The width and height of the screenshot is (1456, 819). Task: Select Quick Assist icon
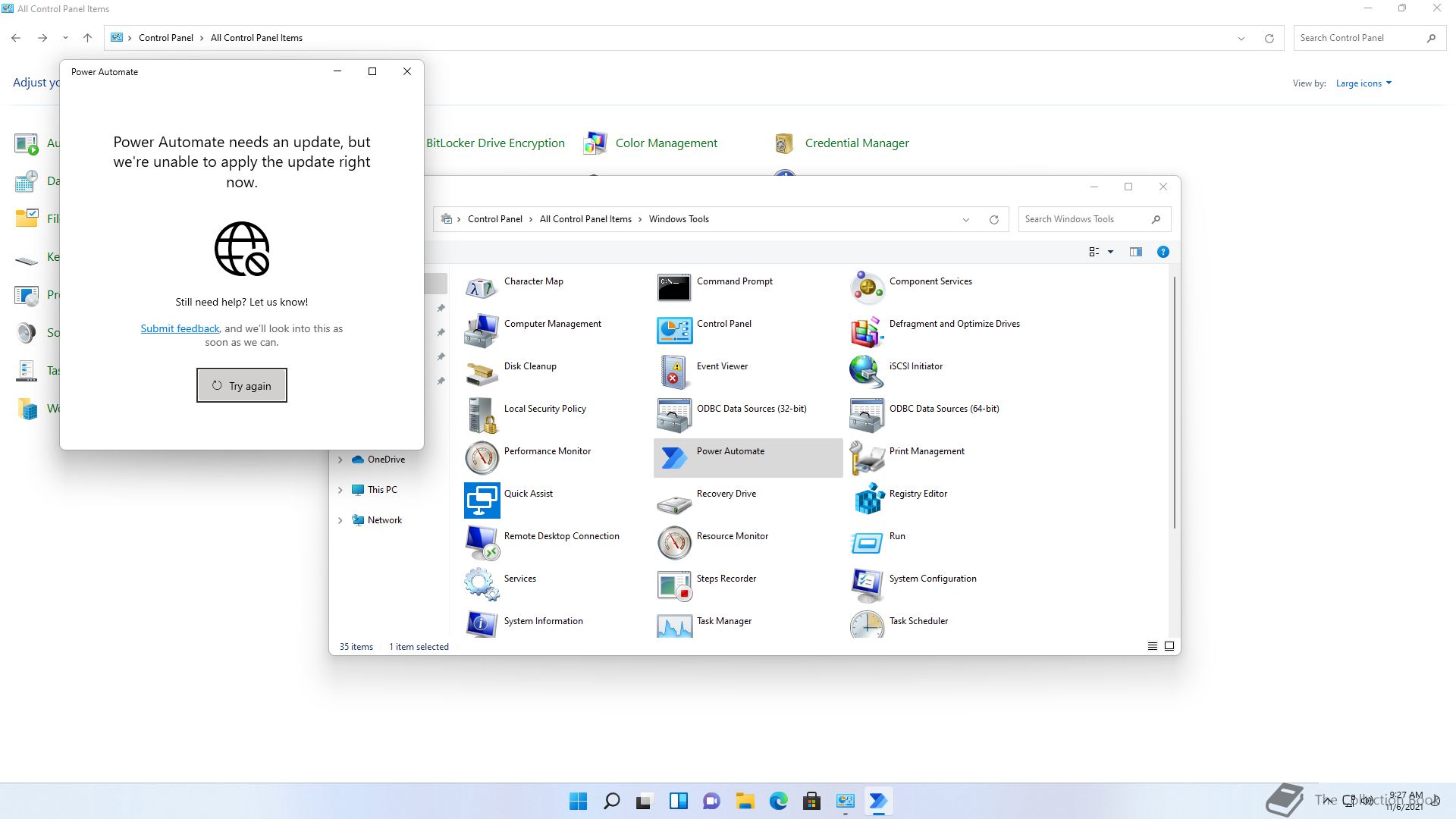coord(482,500)
